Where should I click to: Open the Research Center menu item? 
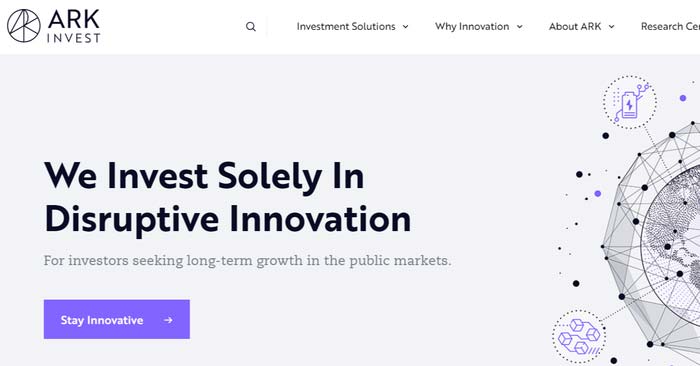(x=670, y=26)
